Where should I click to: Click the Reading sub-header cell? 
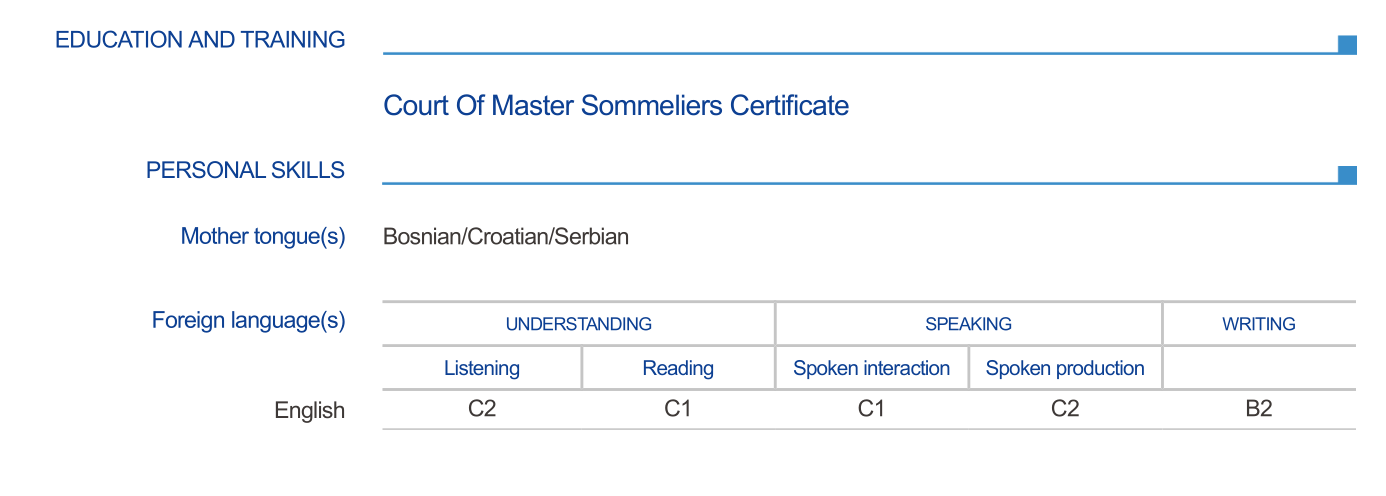click(x=678, y=368)
